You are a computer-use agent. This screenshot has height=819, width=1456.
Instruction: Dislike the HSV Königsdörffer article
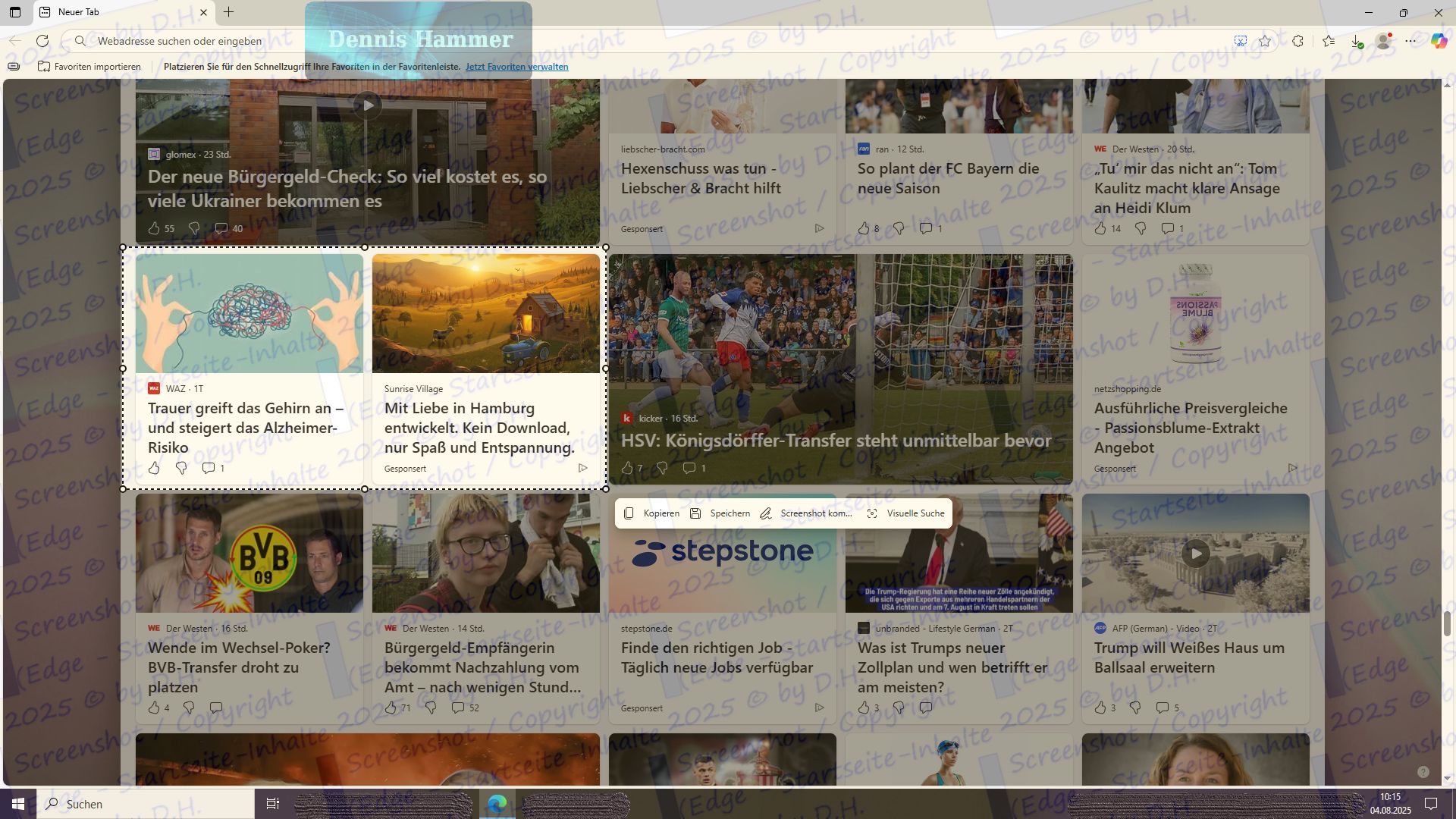(662, 468)
